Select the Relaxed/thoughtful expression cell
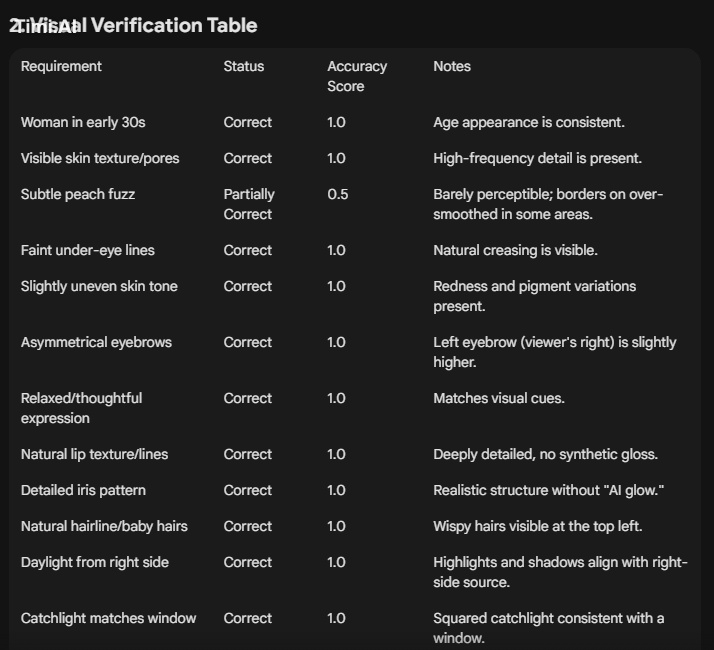This screenshot has width=714, height=650. pyautogui.click(x=81, y=408)
